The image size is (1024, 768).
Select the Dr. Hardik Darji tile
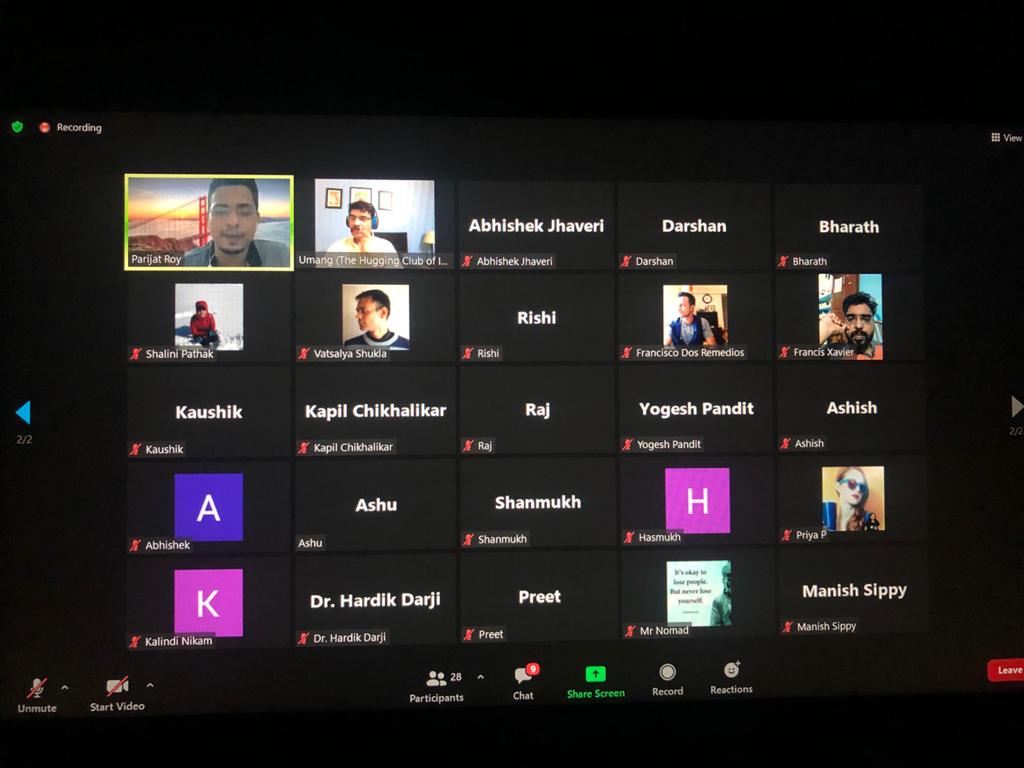(376, 600)
